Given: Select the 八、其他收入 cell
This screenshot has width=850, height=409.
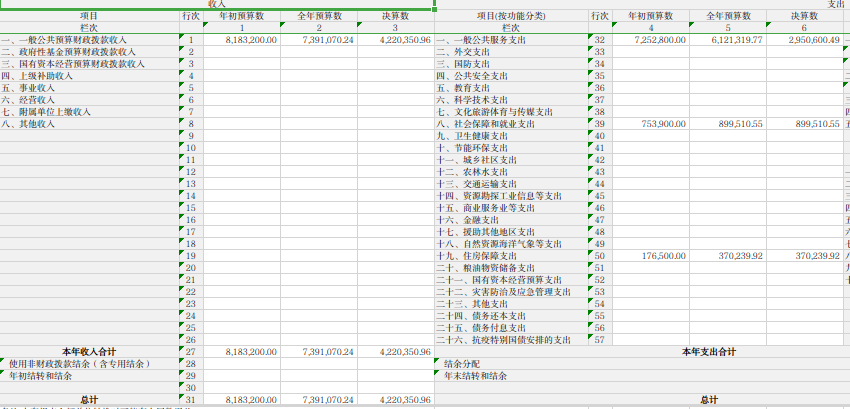Looking at the screenshot, I should [89, 124].
